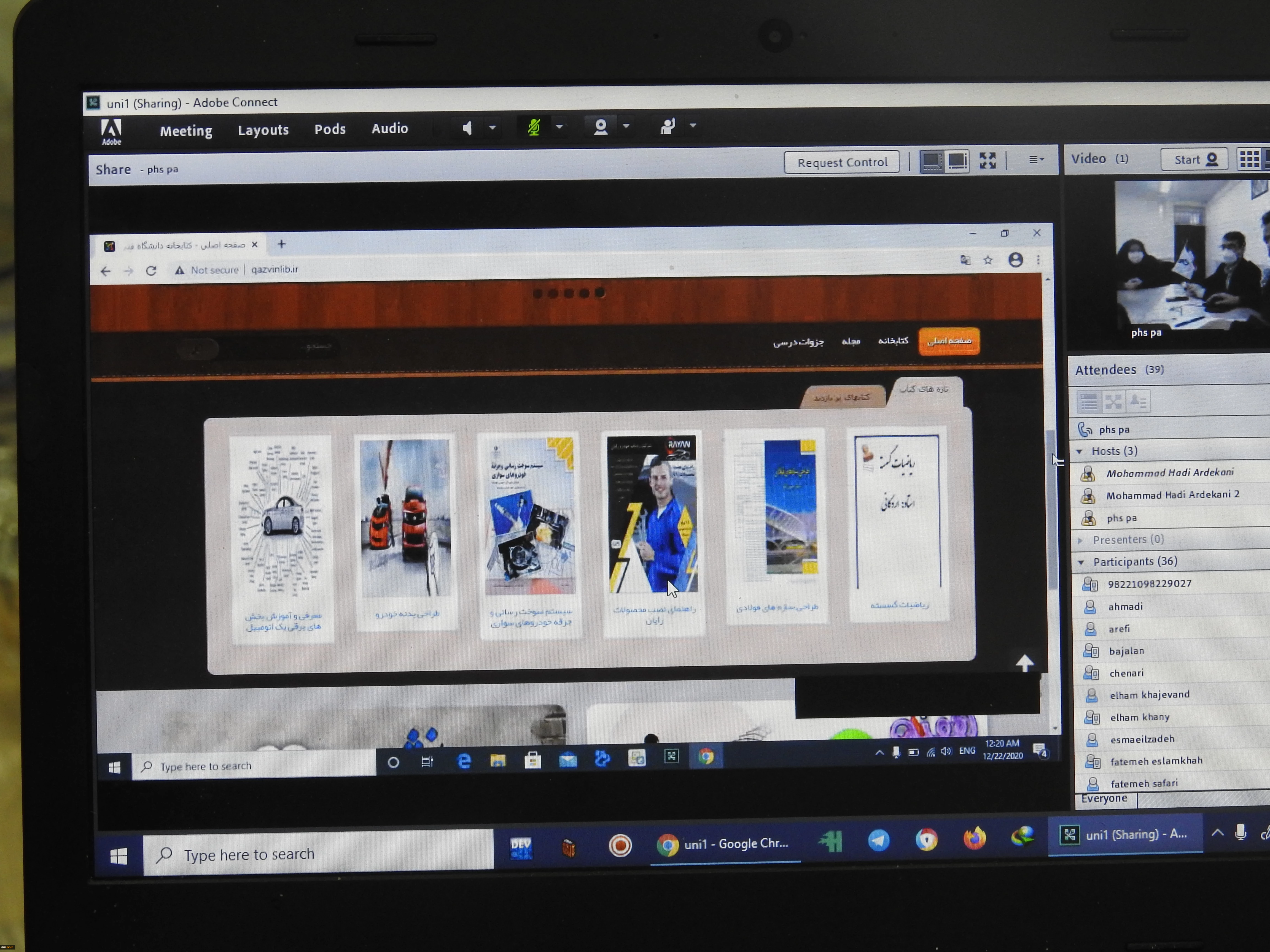Open the Layouts menu
The height and width of the screenshot is (952, 1270).
(263, 130)
